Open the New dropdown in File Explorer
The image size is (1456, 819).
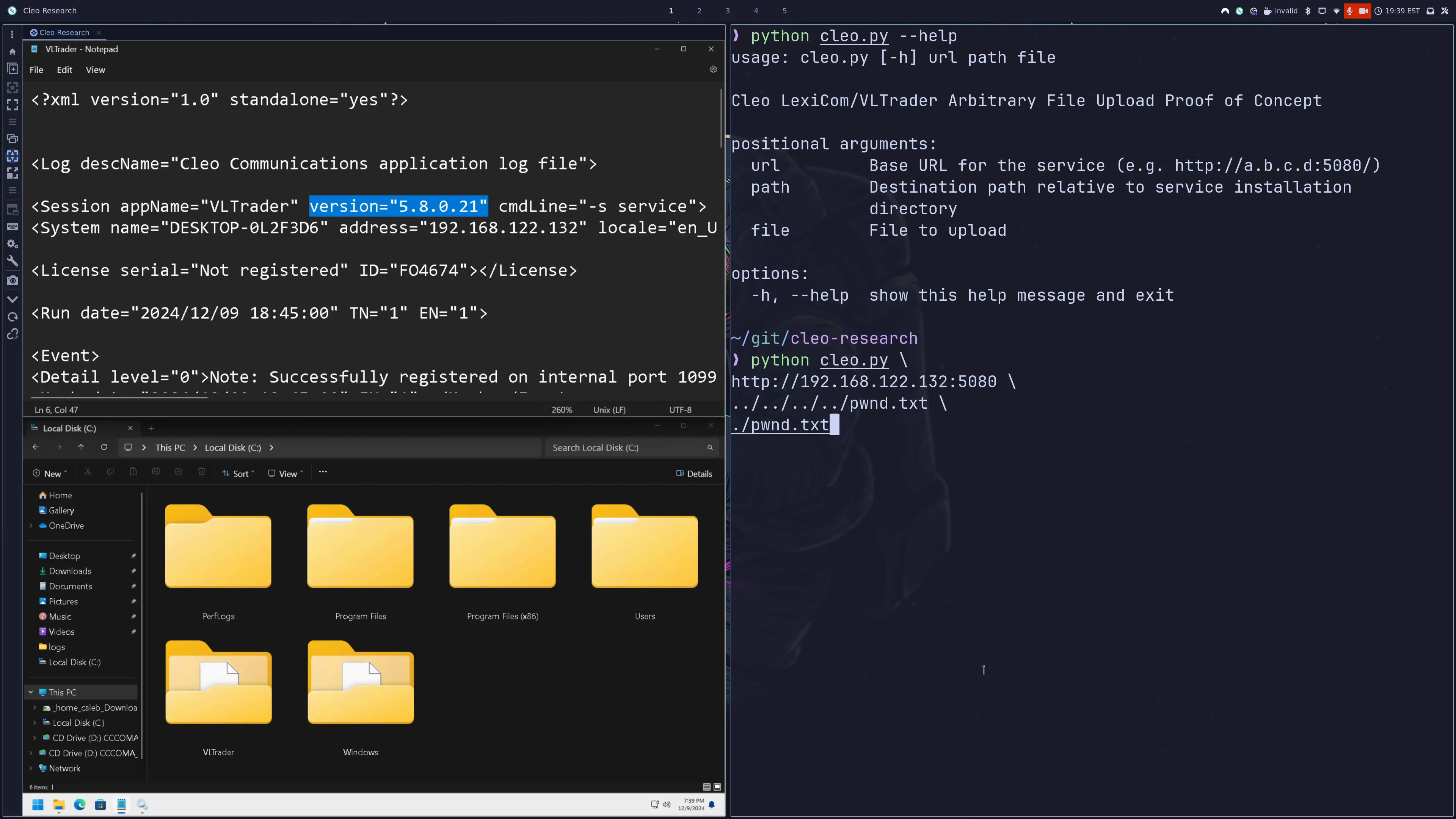[50, 474]
